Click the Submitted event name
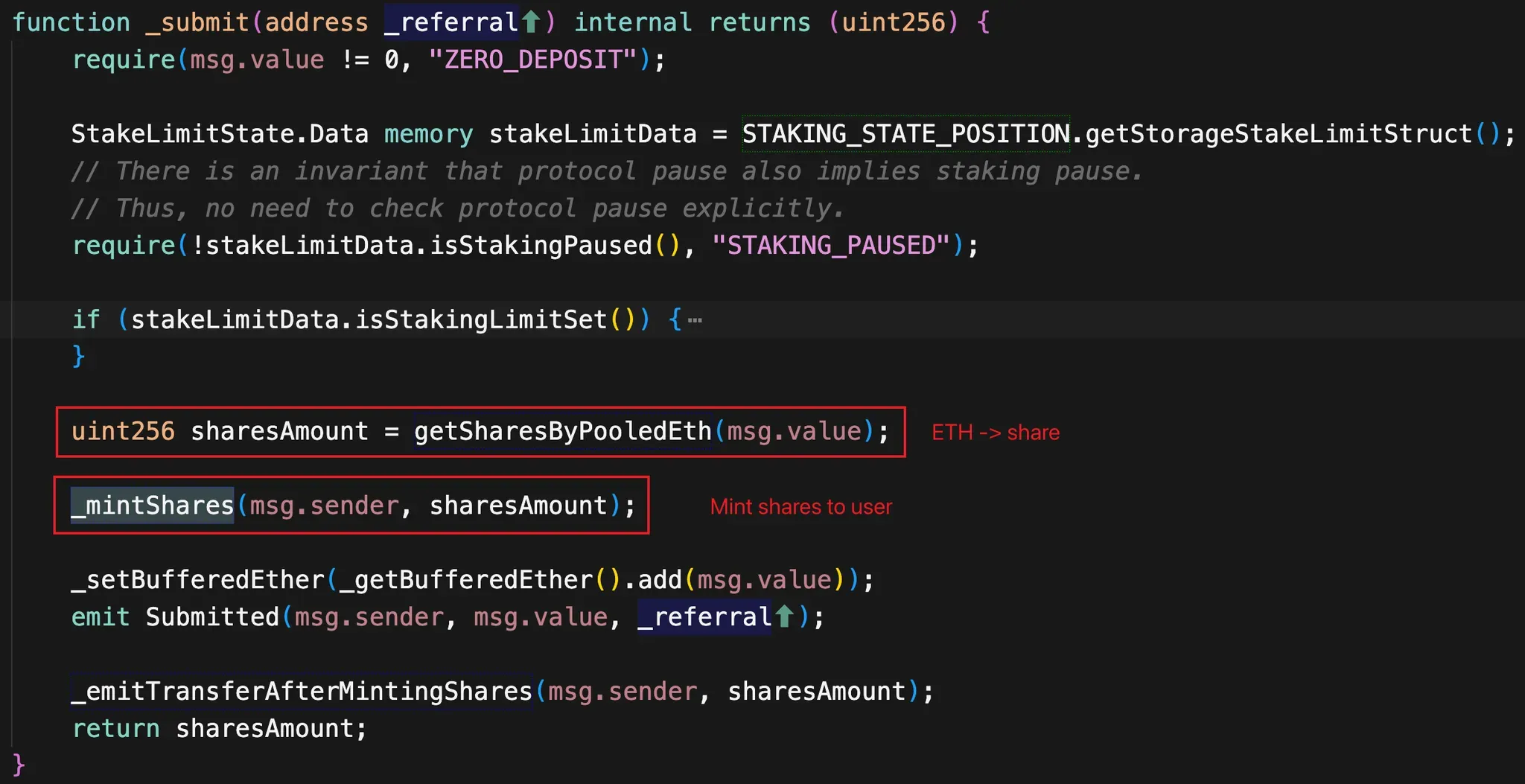Image resolution: width=1525 pixels, height=784 pixels. [213, 617]
